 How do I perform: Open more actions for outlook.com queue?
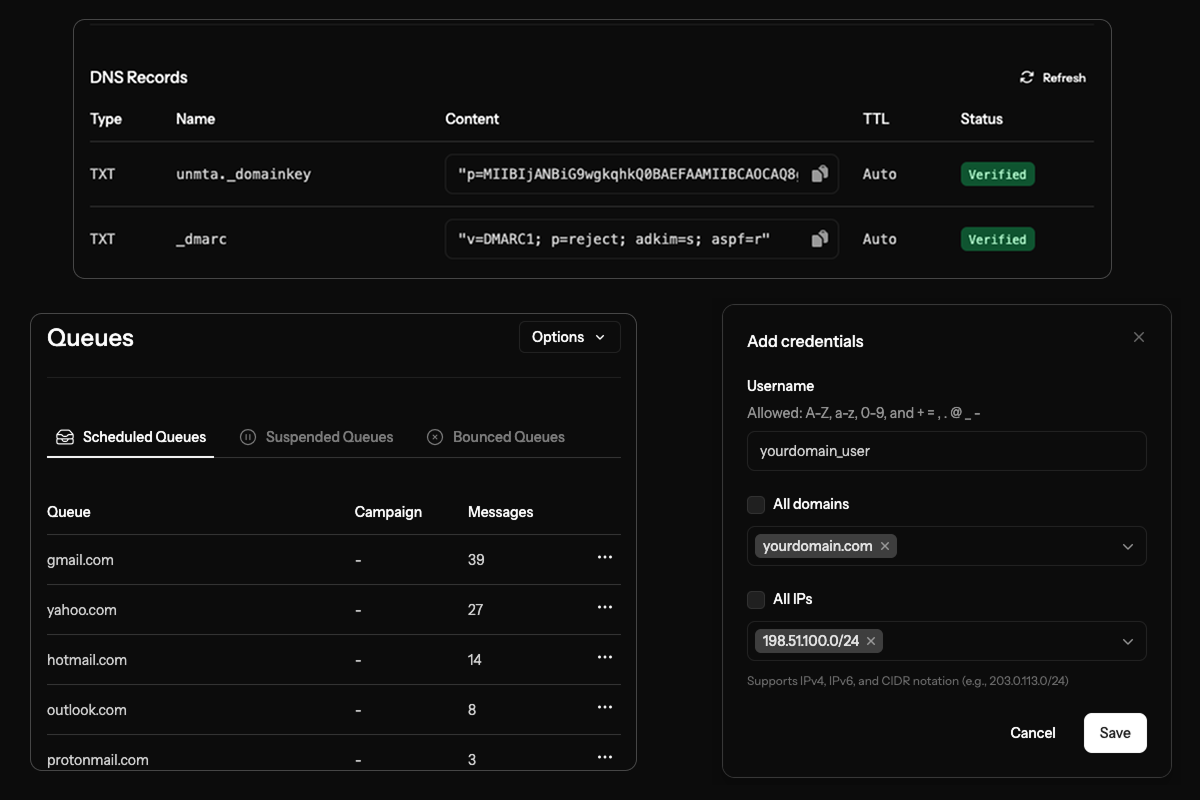pos(604,708)
